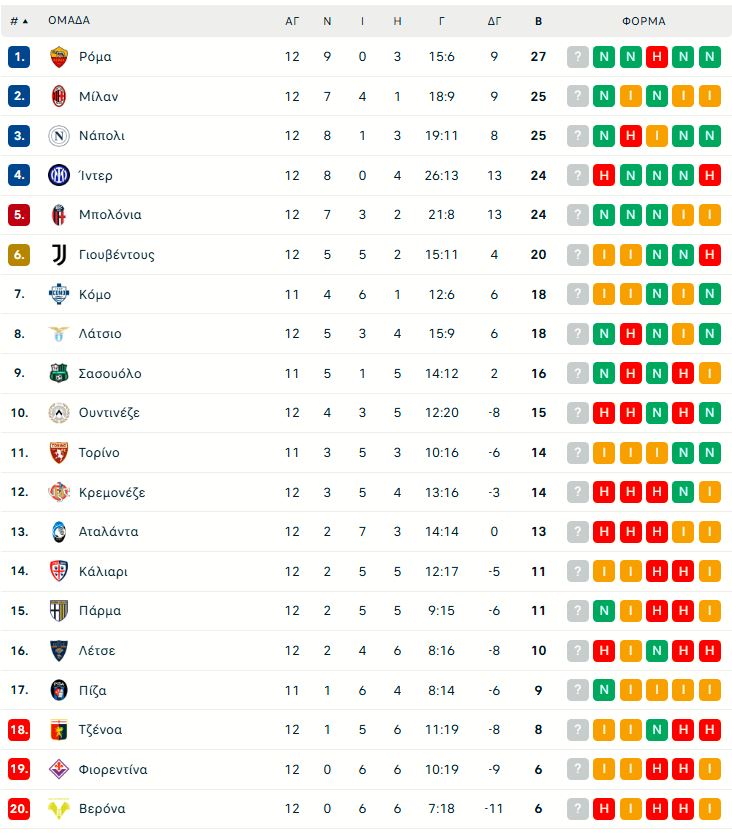The image size is (732, 833).
Task: Sort standings by the ΑΓ matches header
Action: coord(292,20)
